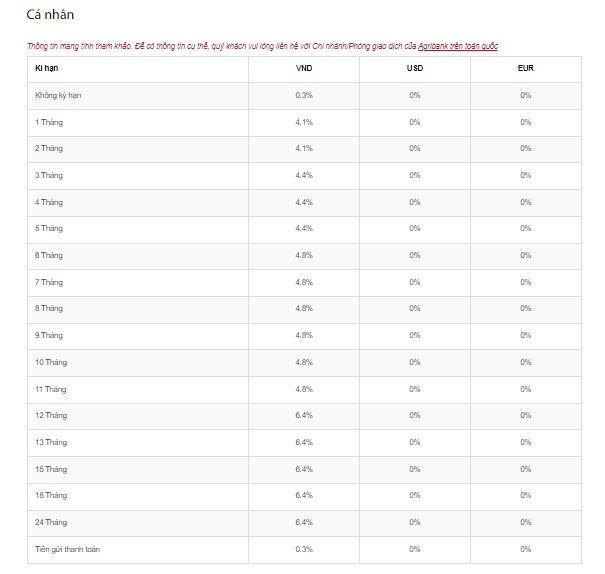Click the 1 Tháng row label
This screenshot has height=574, width=605.
click(48, 122)
